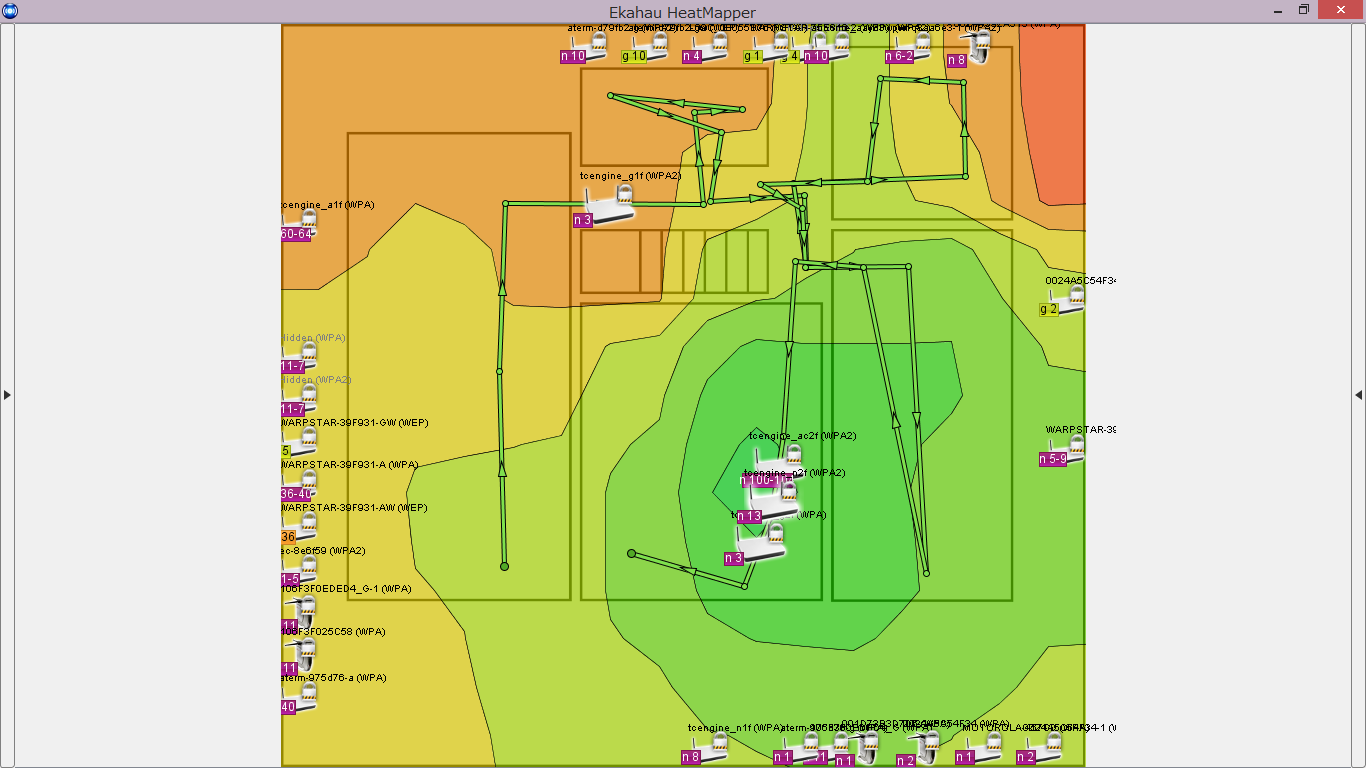
Task: Select the WARPSTAR-39F931-A (WPA) access point
Action: (x=300, y=483)
